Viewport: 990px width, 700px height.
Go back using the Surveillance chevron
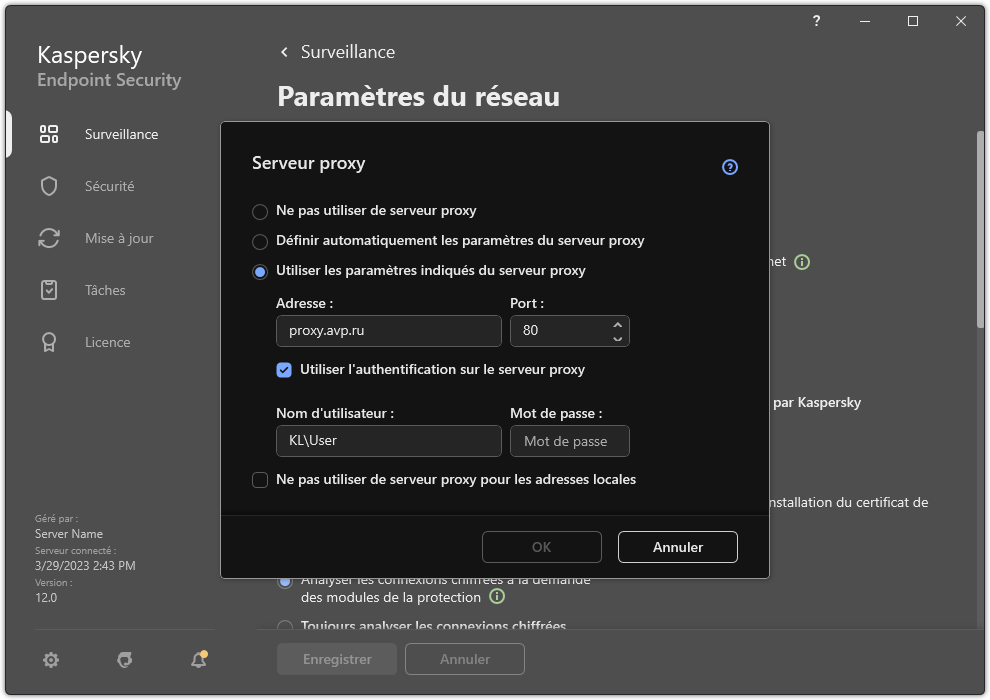coord(282,51)
